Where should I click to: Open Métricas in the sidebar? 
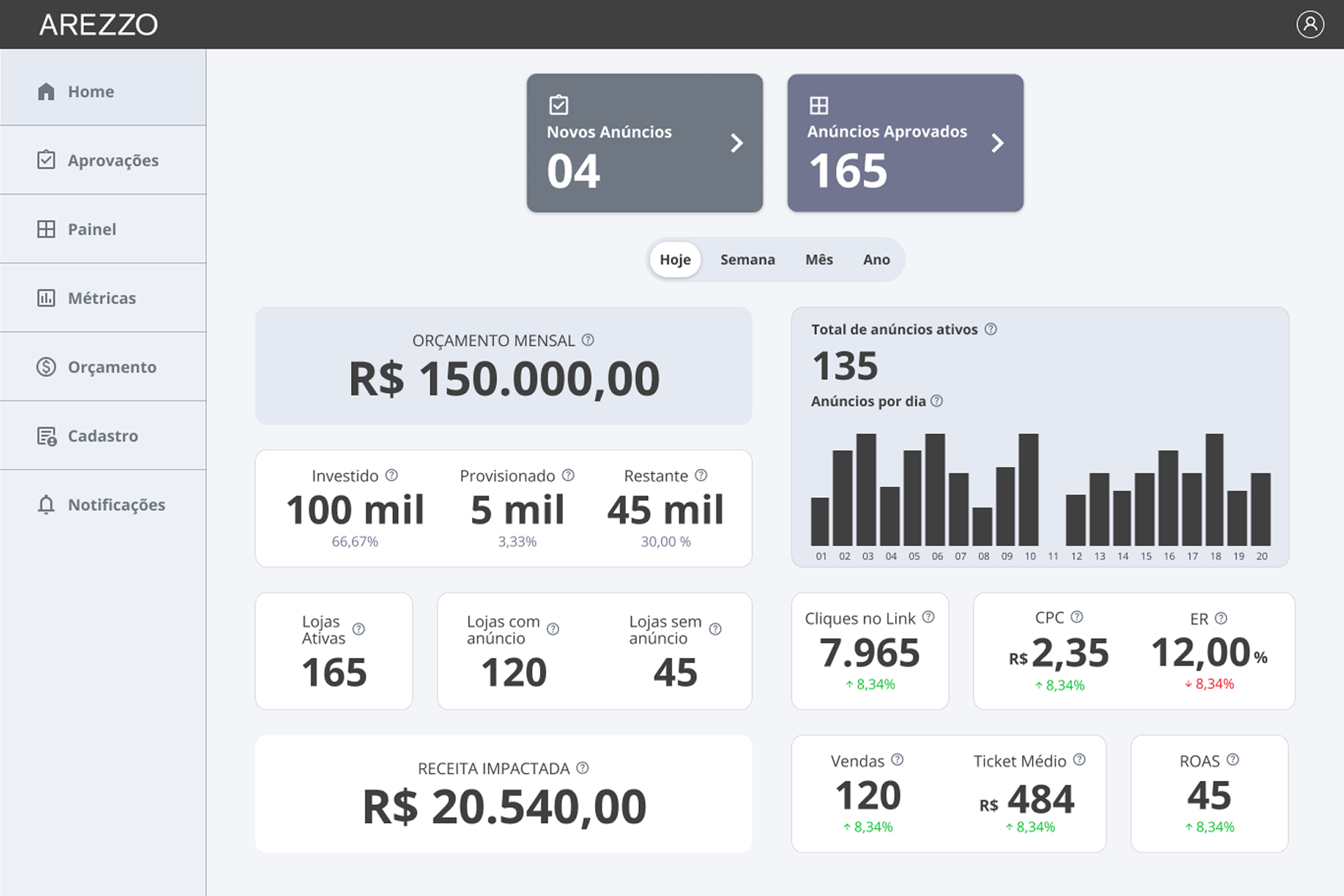coord(103,297)
